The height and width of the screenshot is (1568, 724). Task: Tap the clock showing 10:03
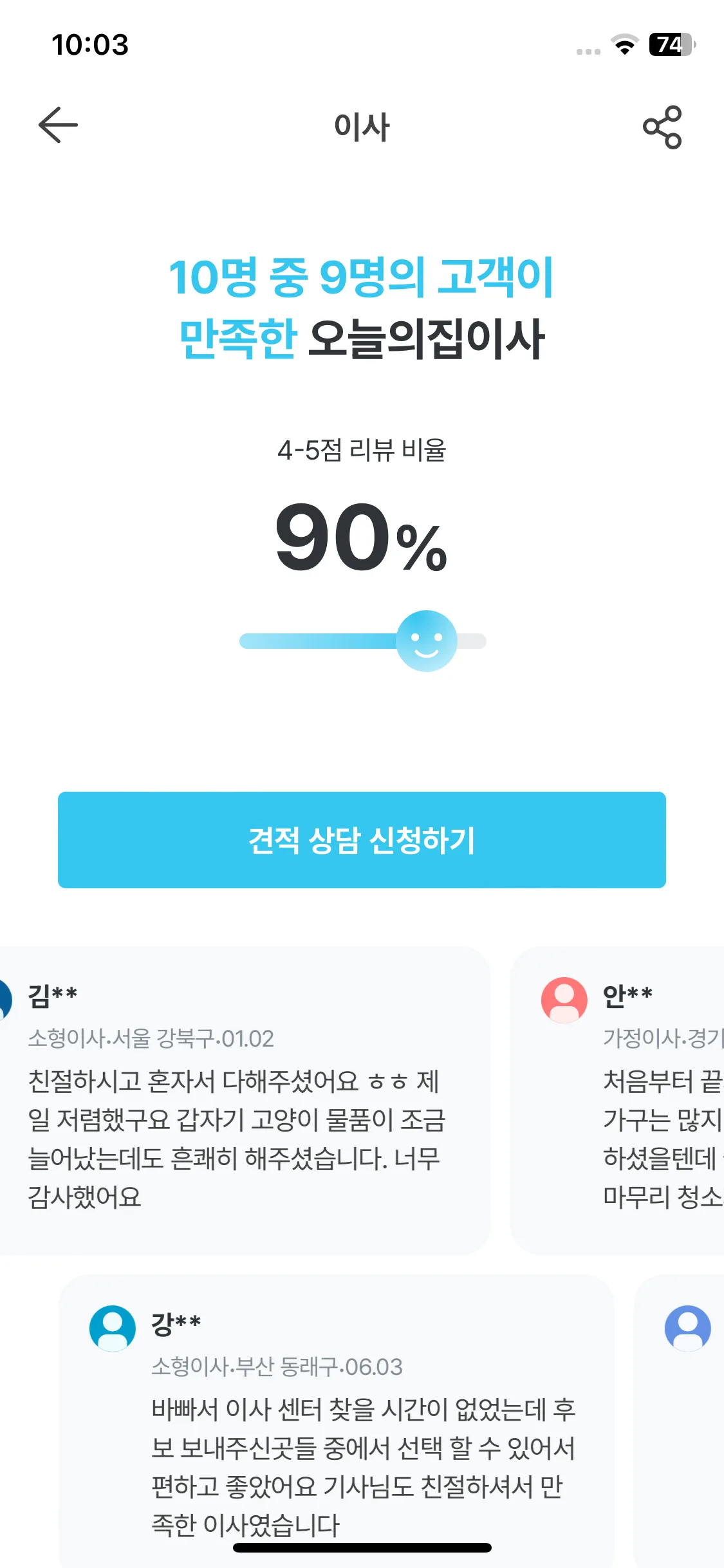pyautogui.click(x=90, y=44)
